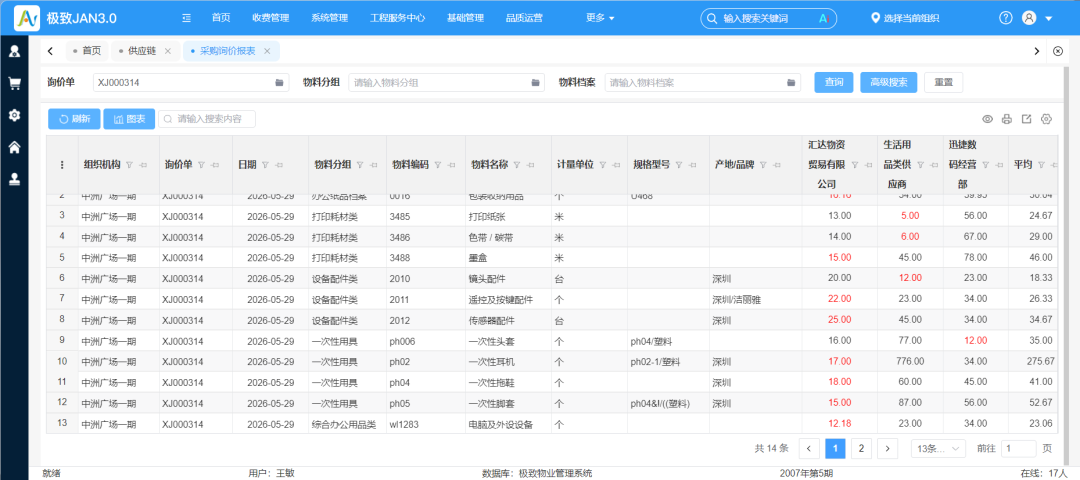Click the location pin to select organization
Screen dimensions: 1080x480
(x=876, y=18)
